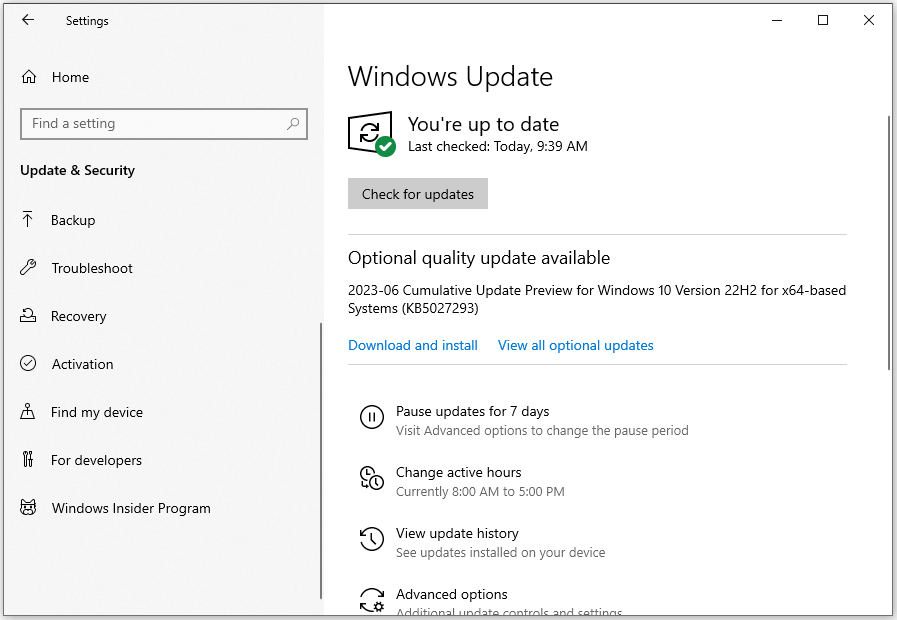This screenshot has width=897, height=620.
Task: Click the Change active hours clock icon
Action: (371, 479)
